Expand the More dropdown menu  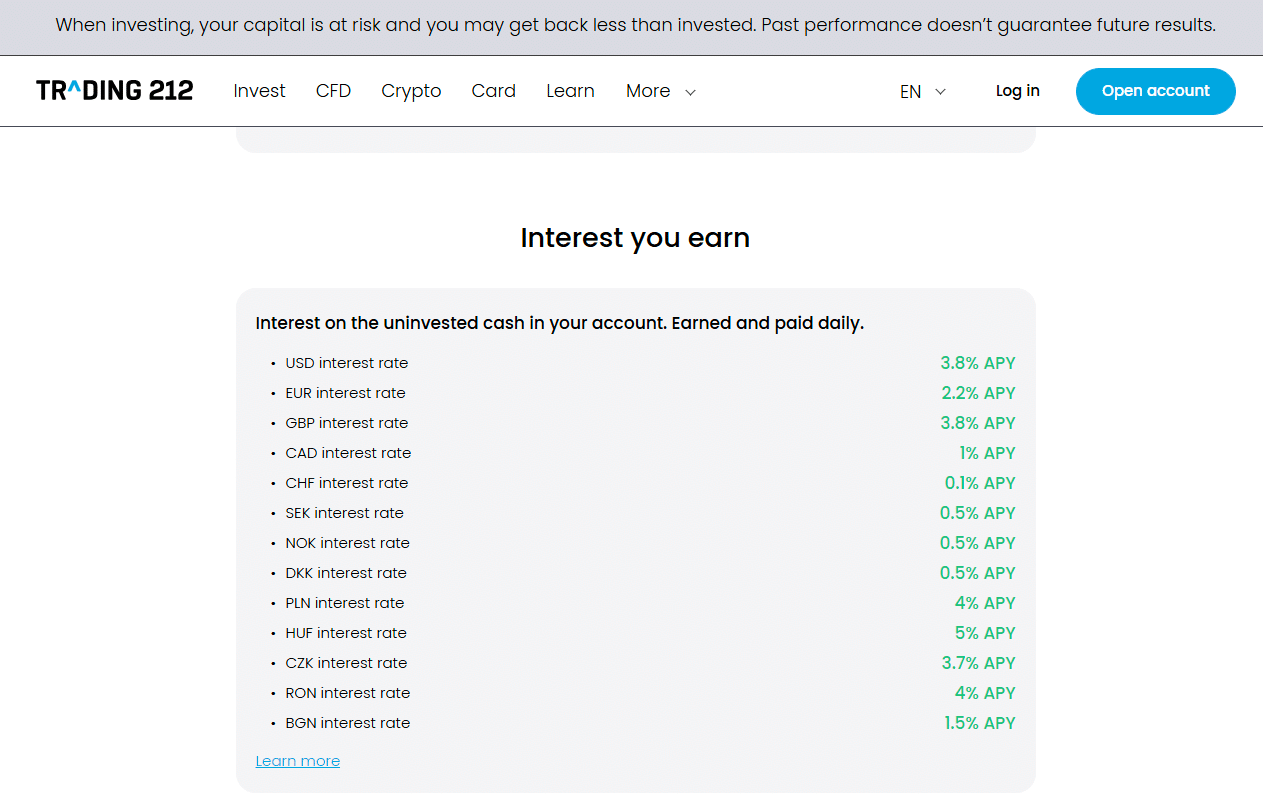(648, 91)
